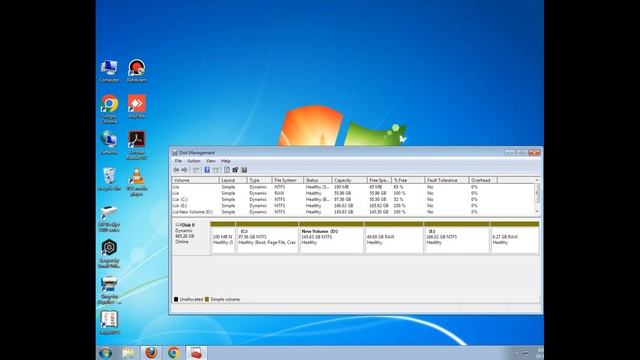Click the blue Help toolbar icon
Viewport: 640px width, 360px height.
click(207, 170)
